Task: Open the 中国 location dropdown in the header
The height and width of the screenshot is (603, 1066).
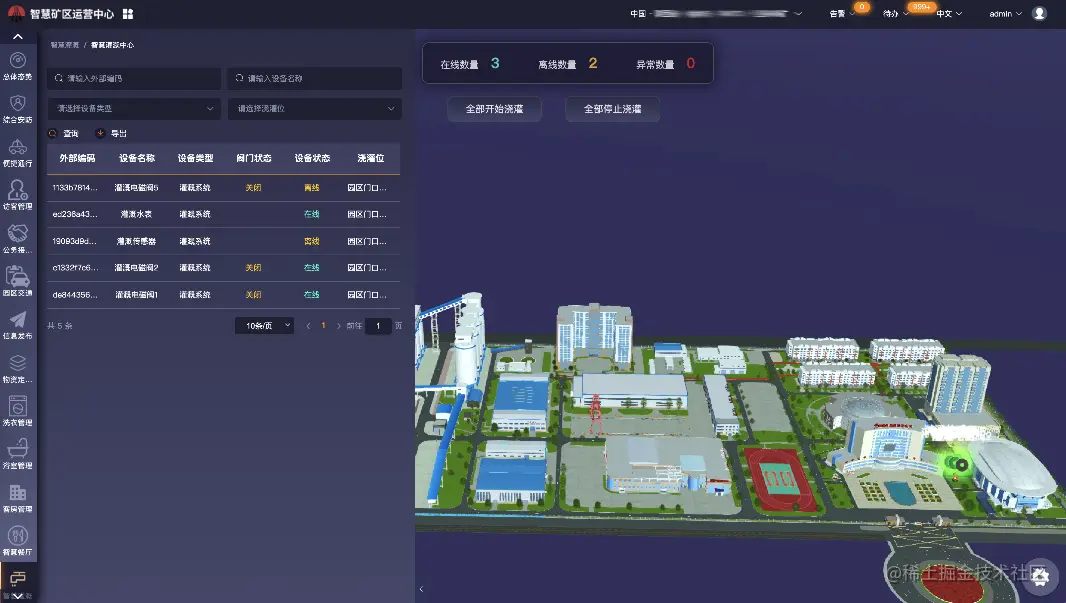Action: point(716,14)
